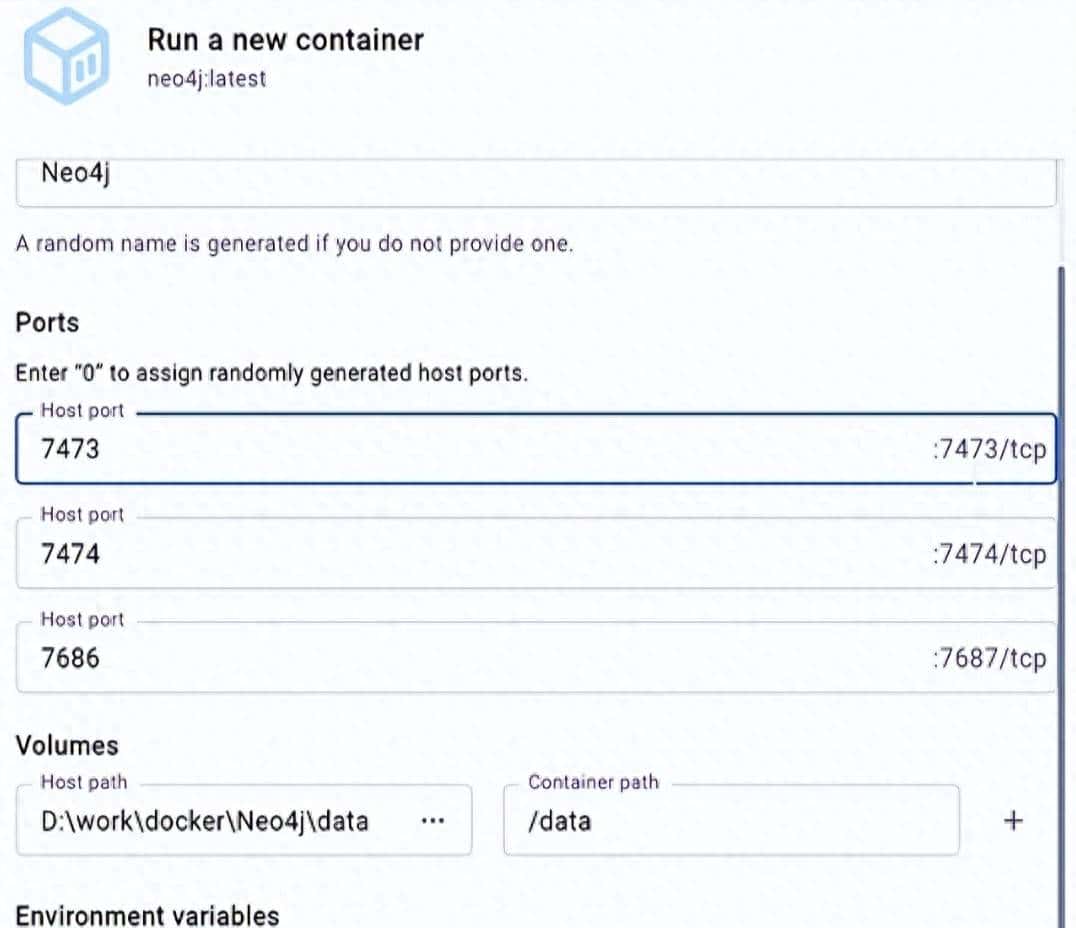Click the Ports section heading
The image size is (1076, 928).
point(45,322)
